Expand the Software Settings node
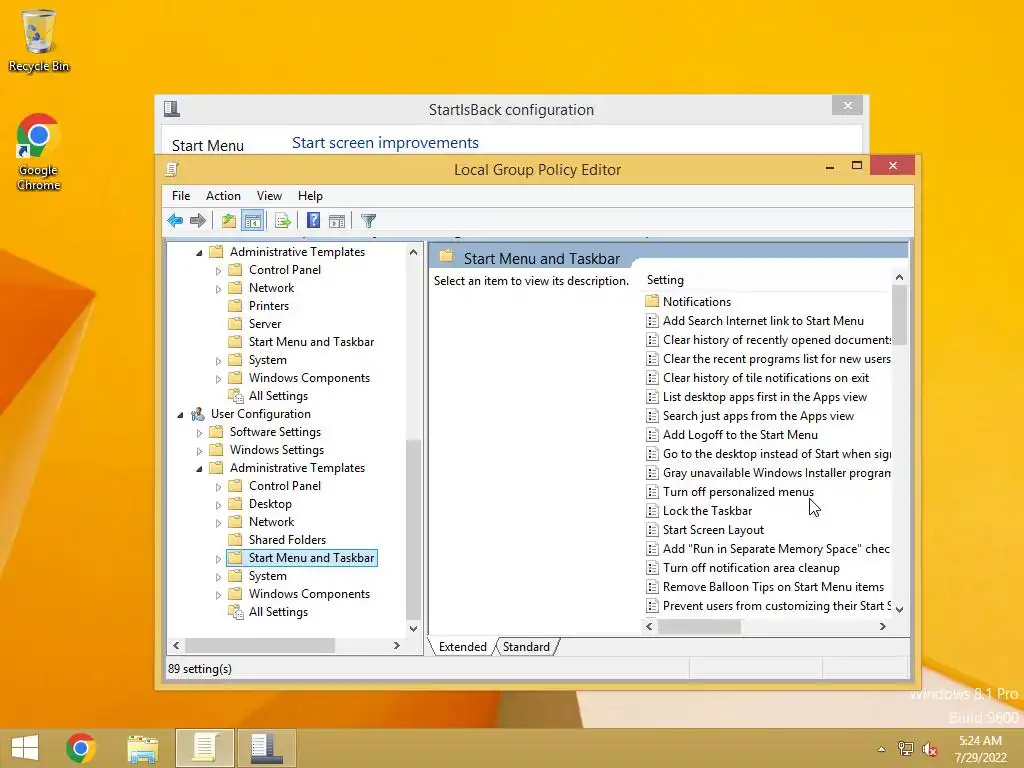The height and width of the screenshot is (768, 1024). click(199, 432)
